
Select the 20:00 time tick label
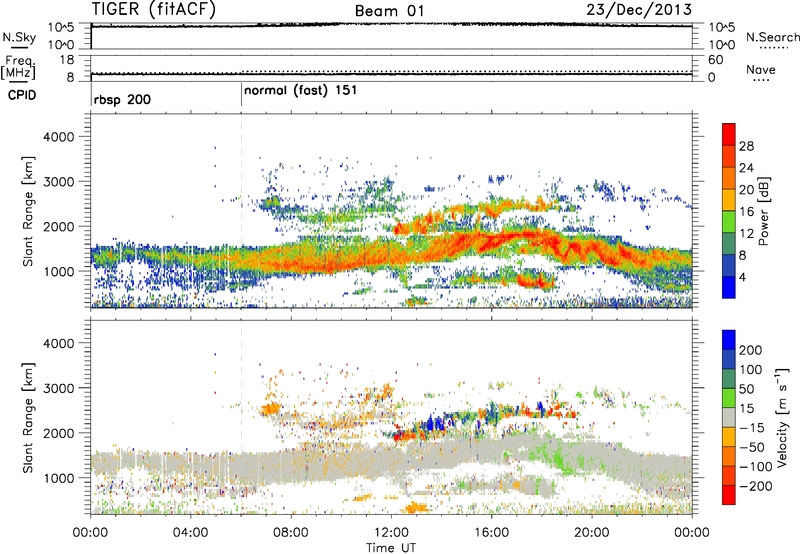592,533
